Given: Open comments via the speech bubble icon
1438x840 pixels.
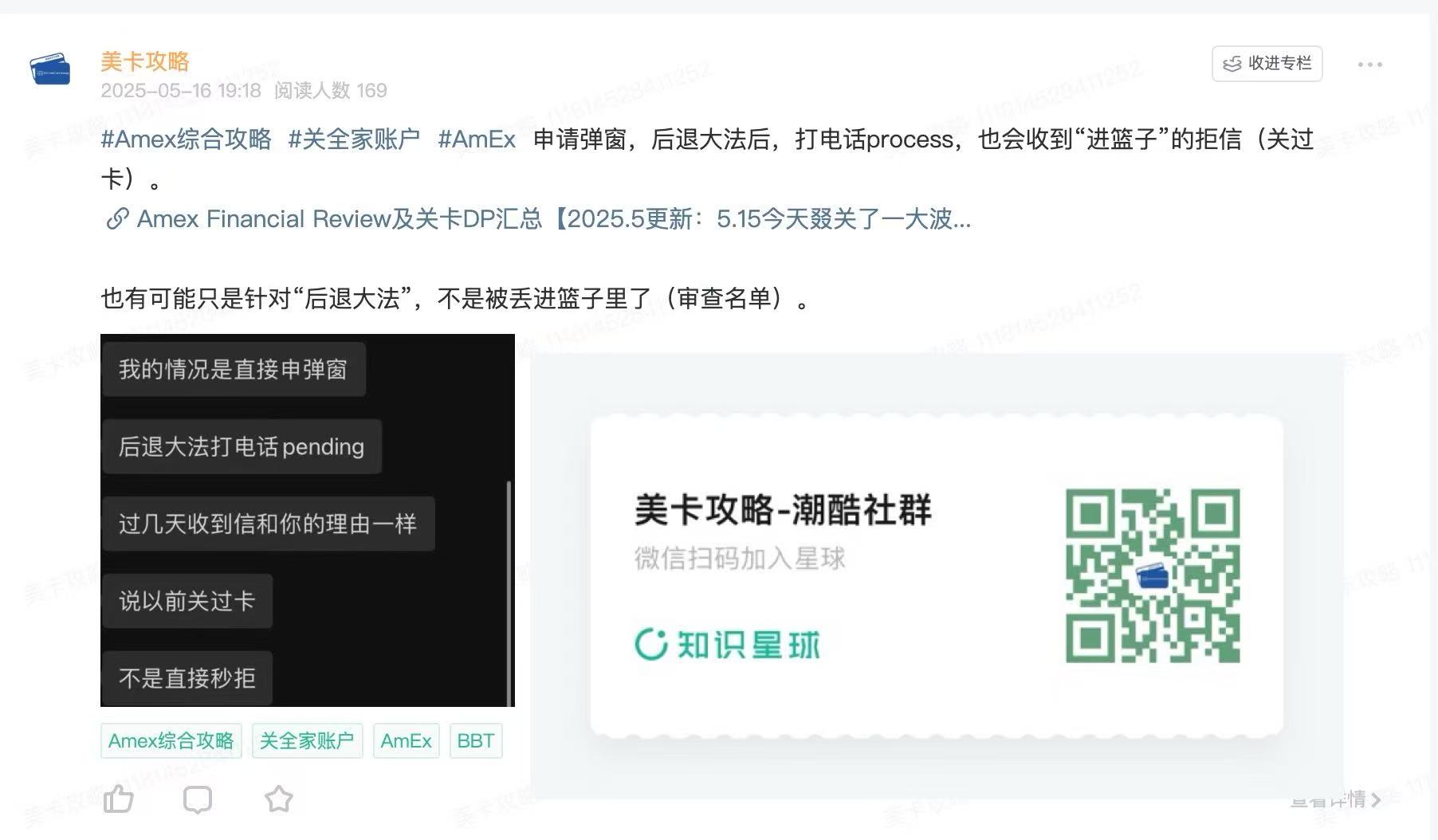Looking at the screenshot, I should (198, 799).
